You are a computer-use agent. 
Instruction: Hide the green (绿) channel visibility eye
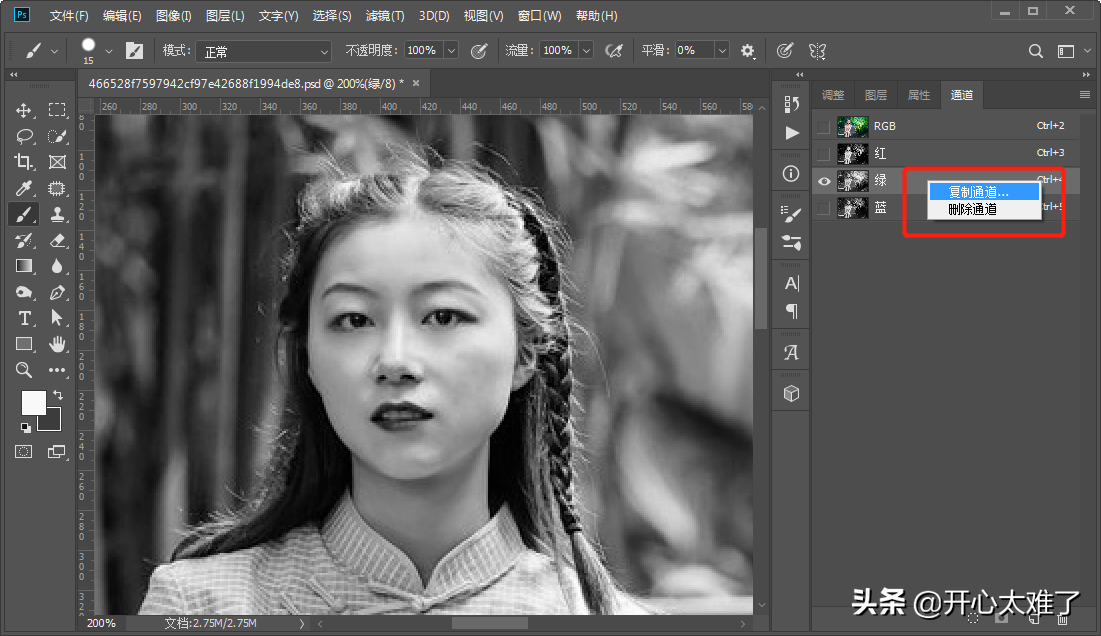click(x=823, y=181)
